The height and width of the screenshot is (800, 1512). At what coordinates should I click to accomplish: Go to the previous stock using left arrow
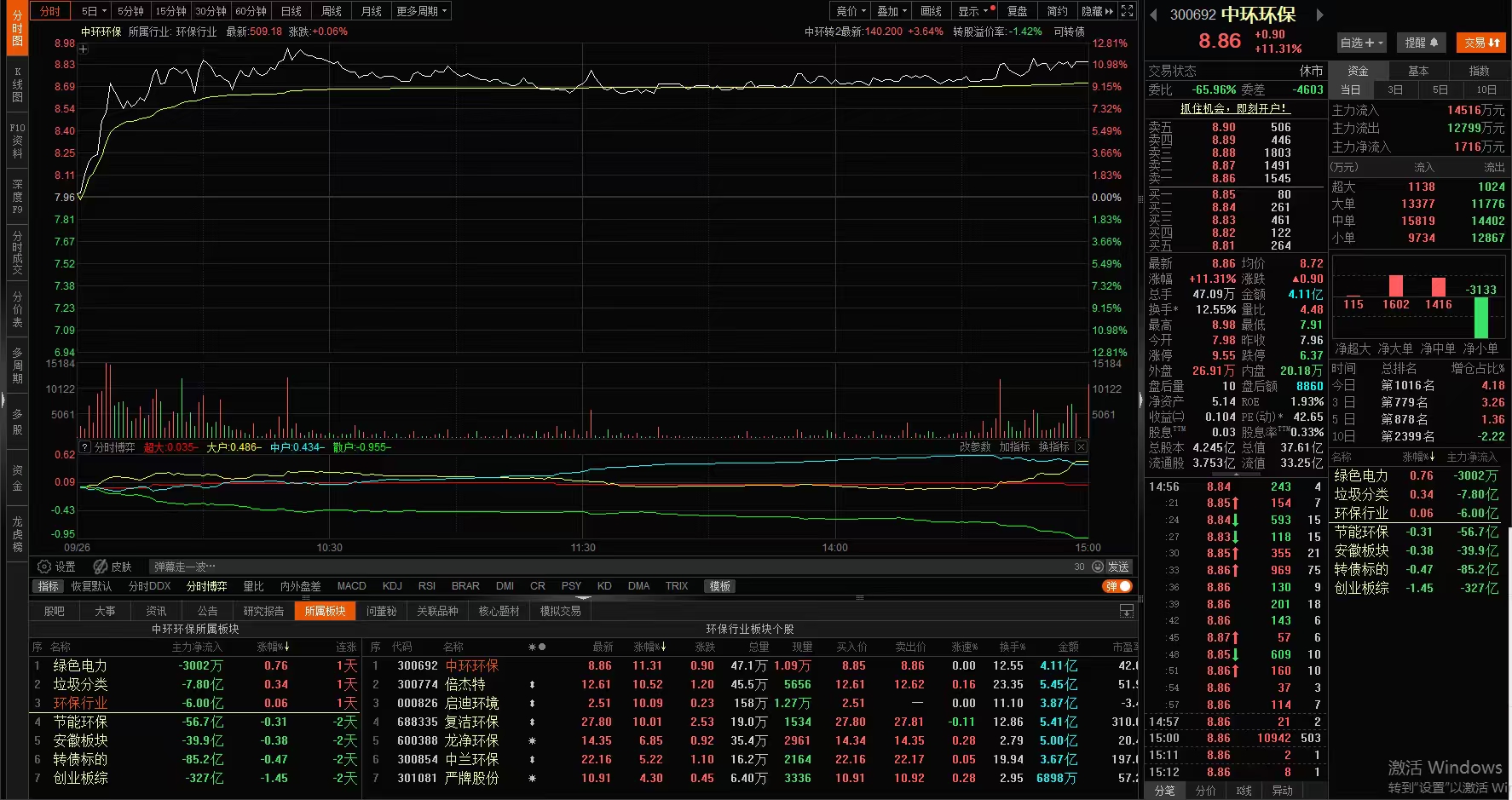[x=1154, y=14]
